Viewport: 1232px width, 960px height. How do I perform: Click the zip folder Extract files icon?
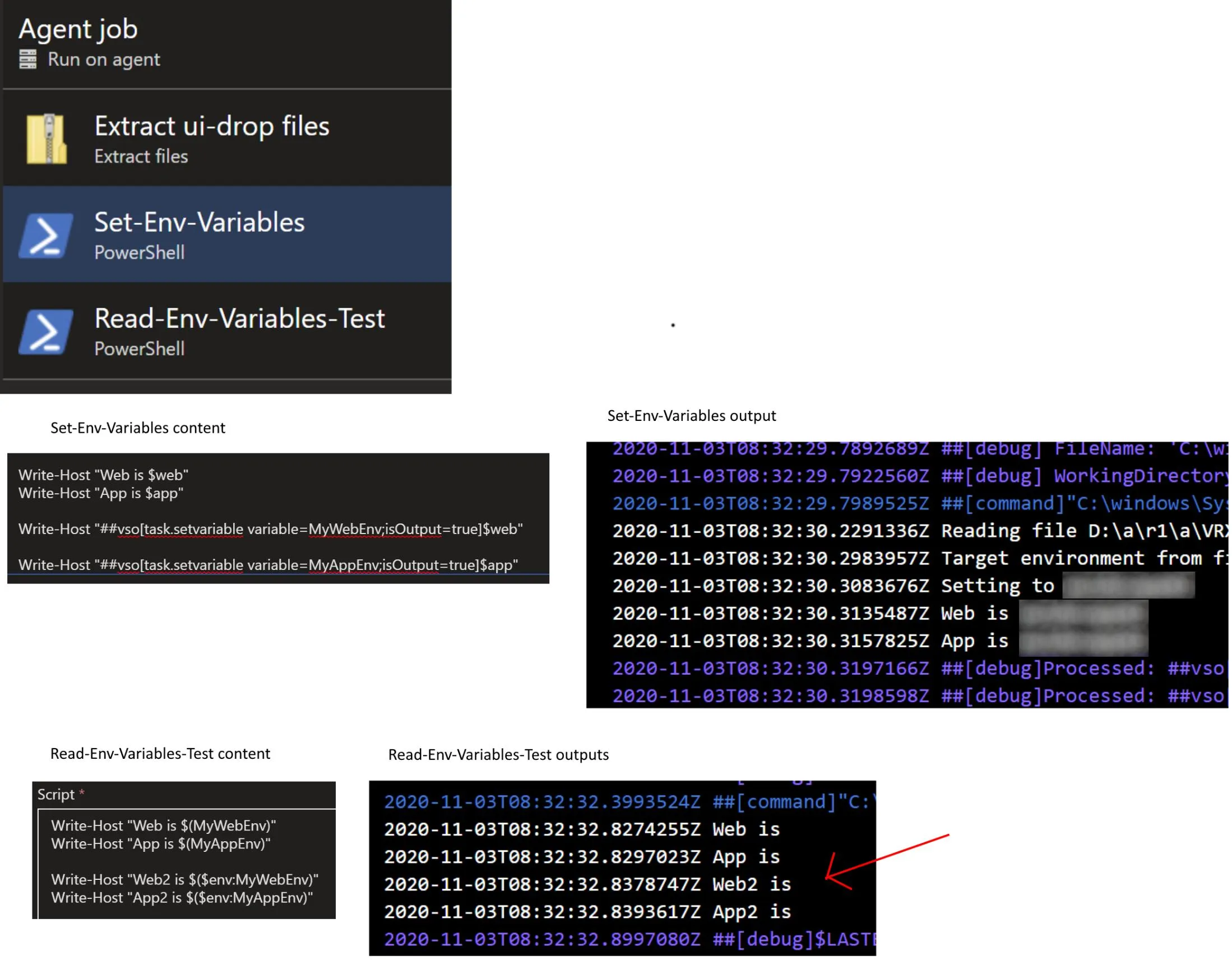pyautogui.click(x=47, y=140)
